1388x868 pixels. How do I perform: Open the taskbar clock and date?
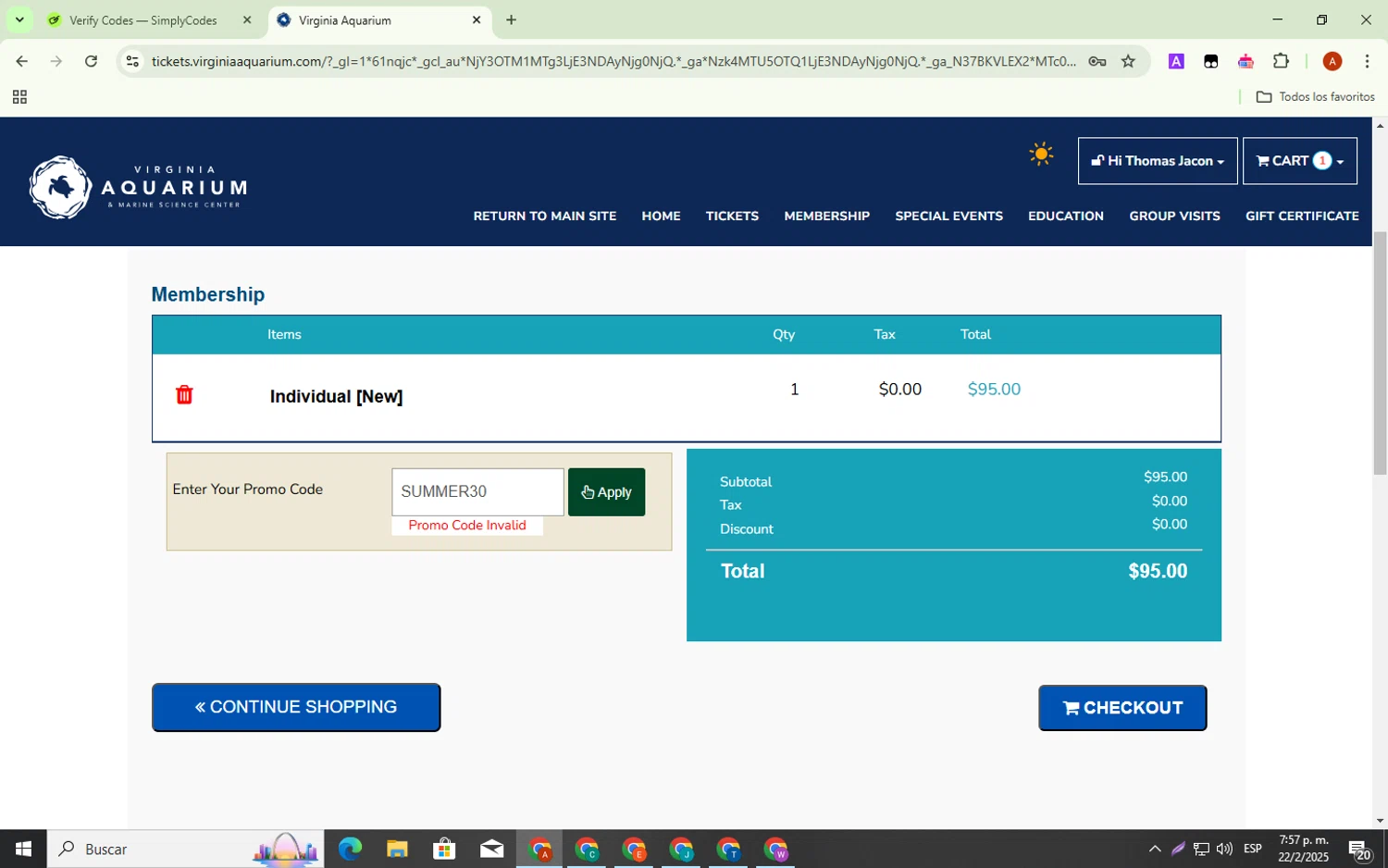(x=1303, y=849)
